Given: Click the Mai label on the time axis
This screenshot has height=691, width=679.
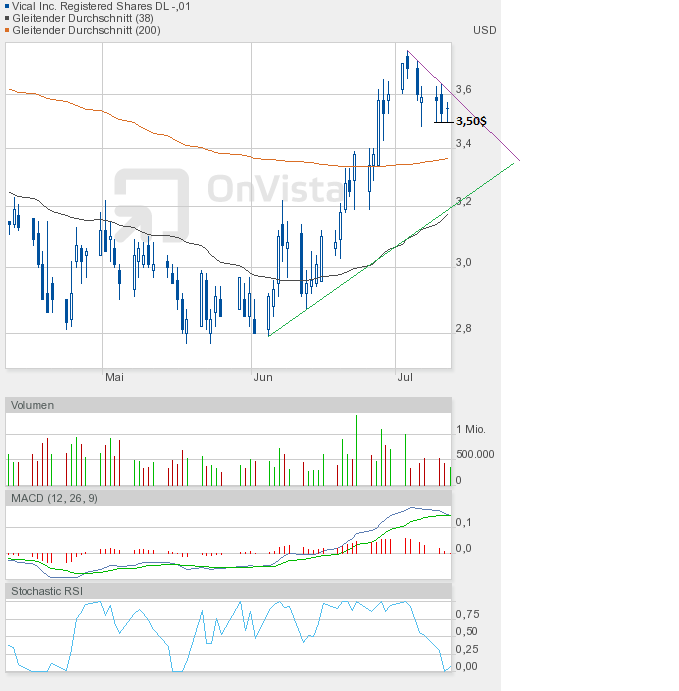Looking at the screenshot, I should pyautogui.click(x=115, y=377).
